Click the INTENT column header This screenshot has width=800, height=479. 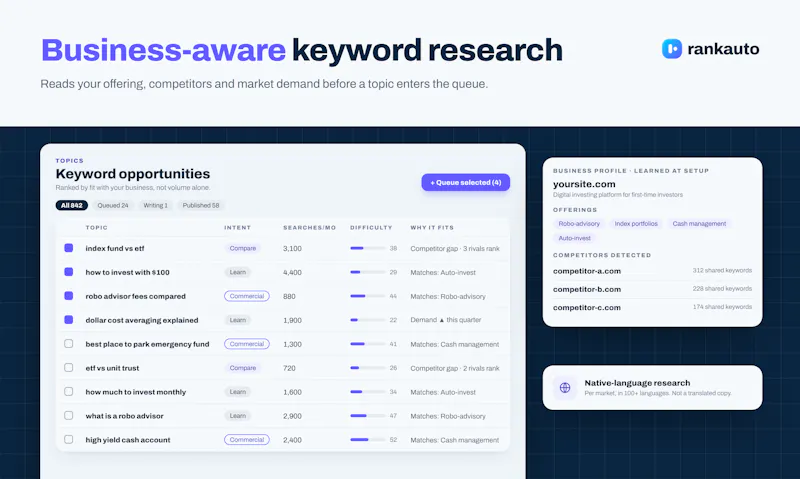(237, 228)
